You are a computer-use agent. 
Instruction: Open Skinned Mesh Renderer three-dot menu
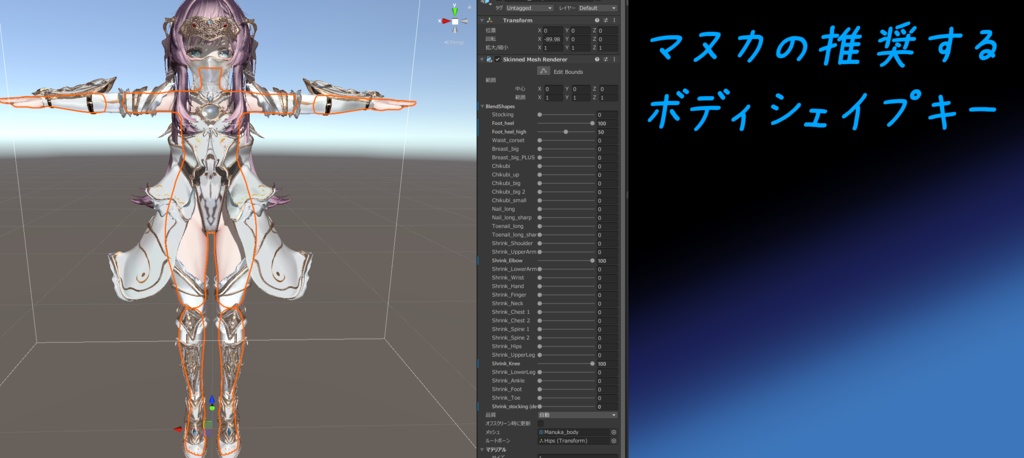[x=613, y=59]
